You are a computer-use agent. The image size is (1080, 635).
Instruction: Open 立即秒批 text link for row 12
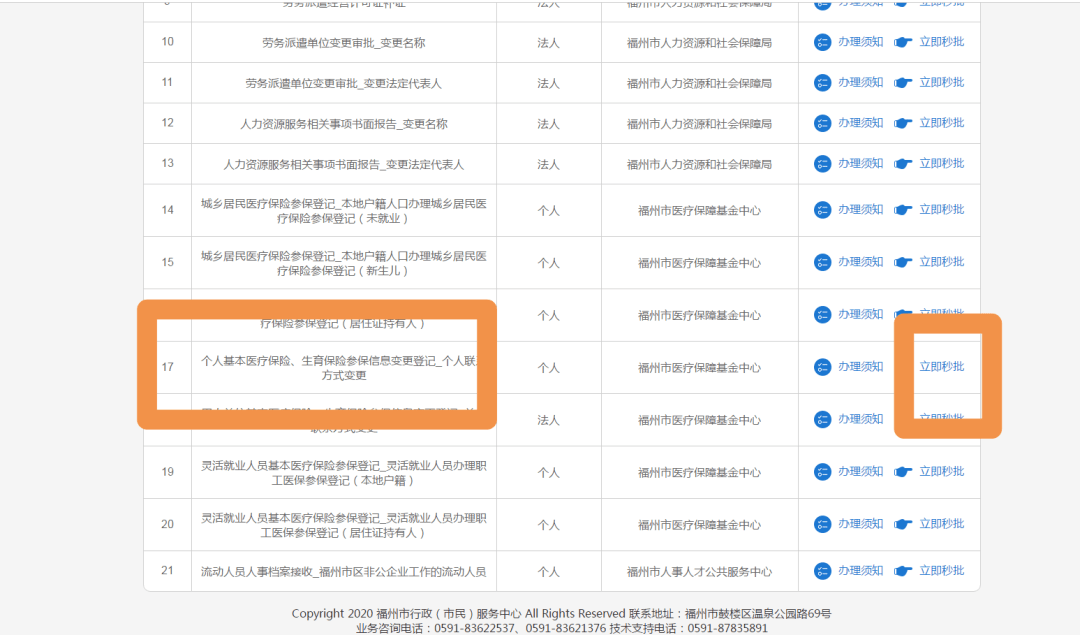tap(941, 123)
